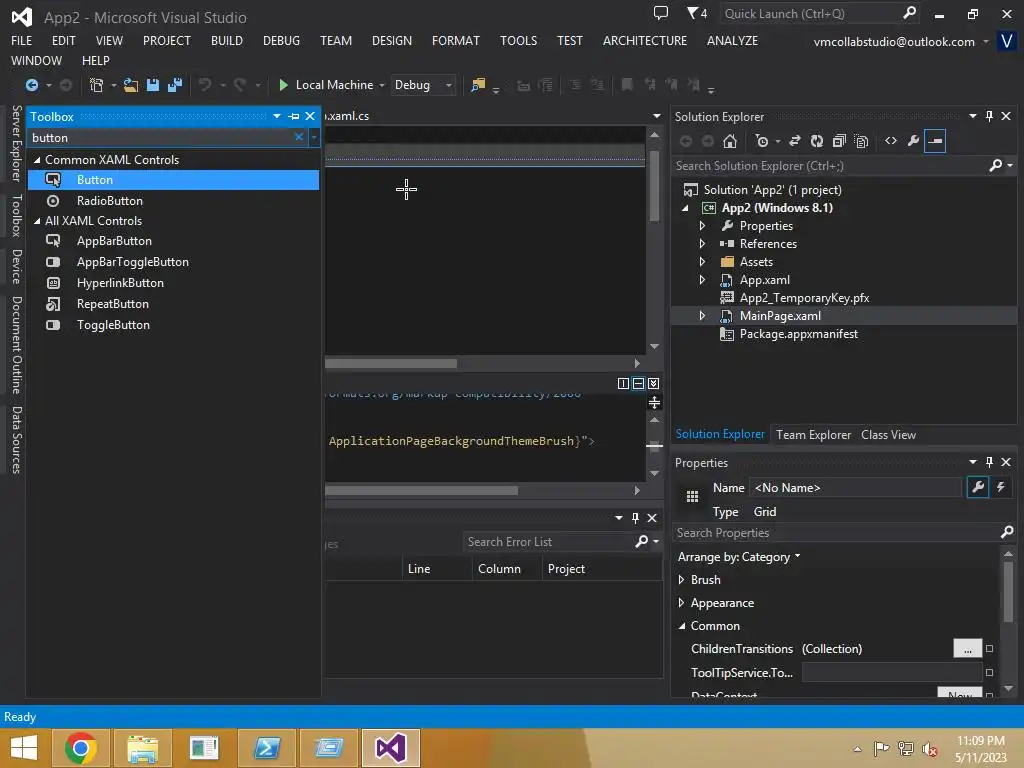Open PowerShell from the taskbar
The image size is (1024, 768).
[266, 748]
